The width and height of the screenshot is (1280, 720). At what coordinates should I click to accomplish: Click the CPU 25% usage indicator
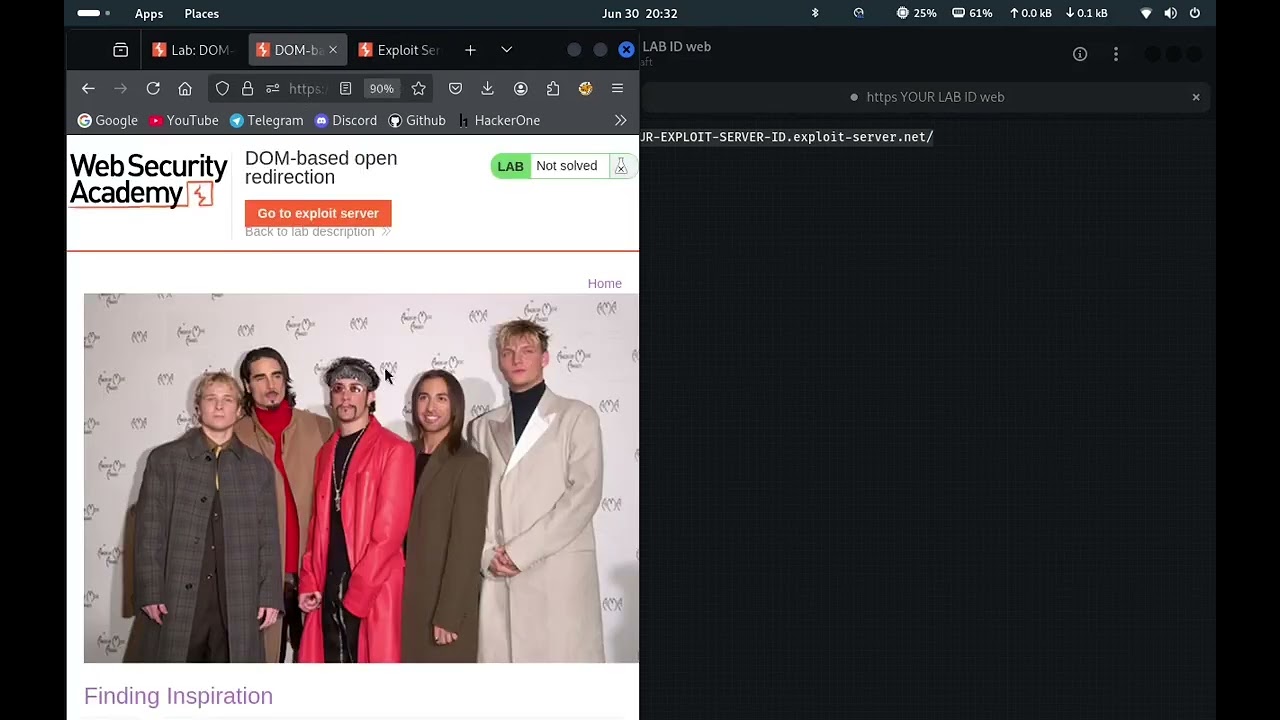(x=916, y=13)
